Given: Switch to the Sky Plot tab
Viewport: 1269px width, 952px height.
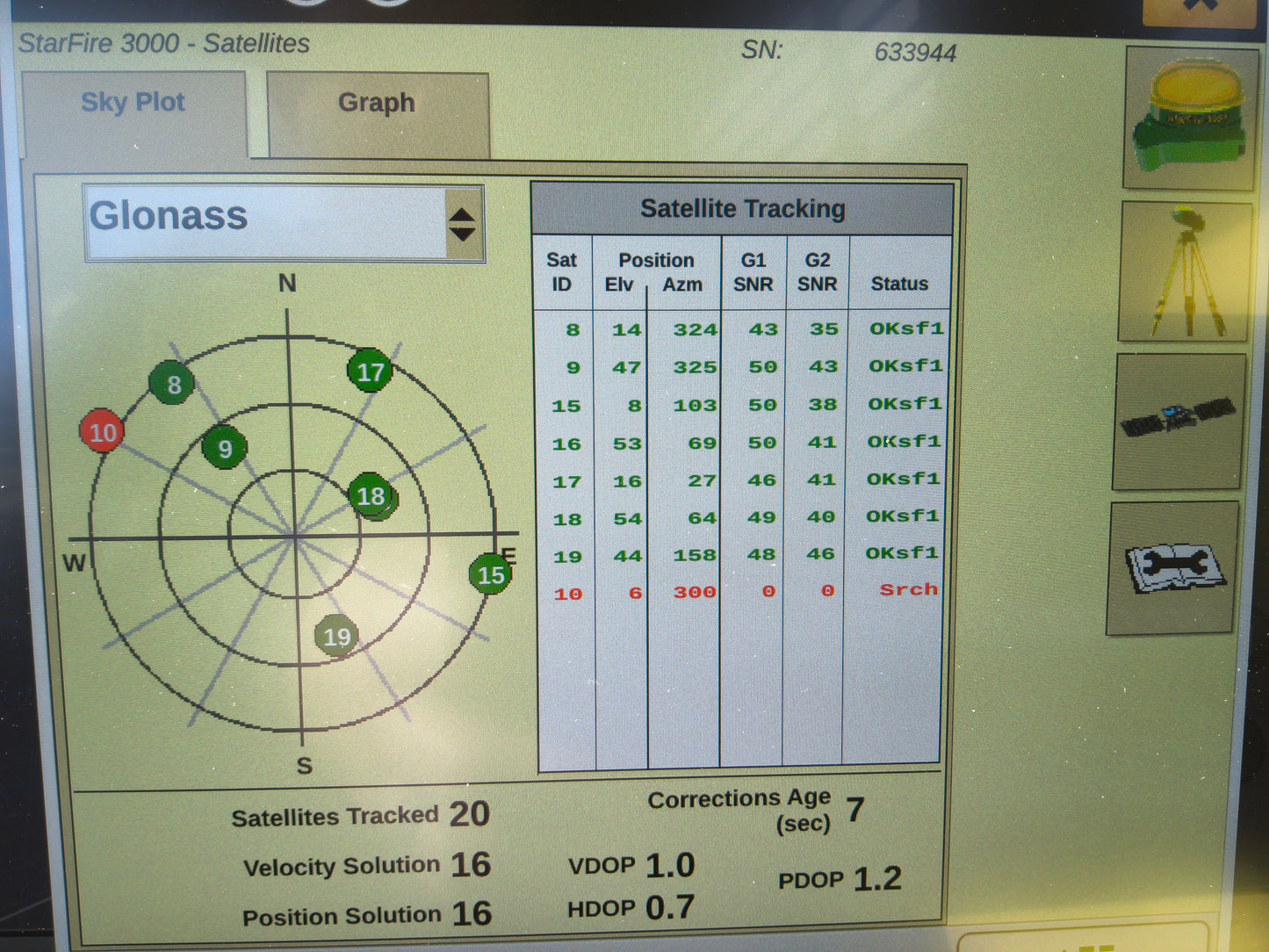Looking at the screenshot, I should [133, 113].
